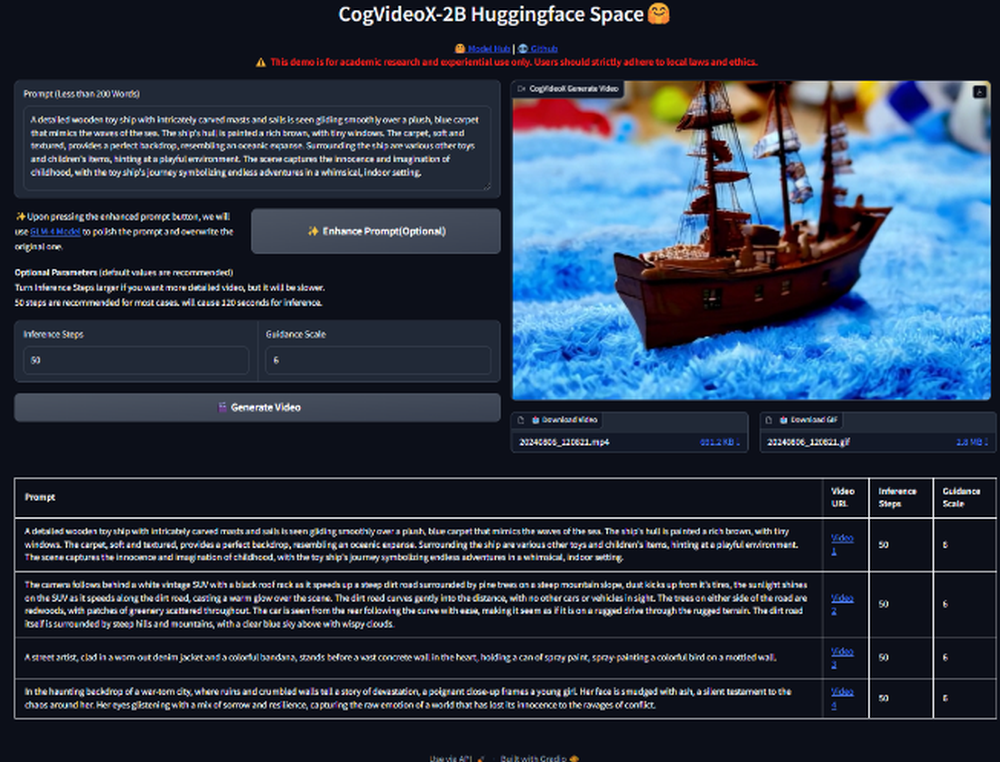The width and height of the screenshot is (1000, 762).
Task: Click the file icon in Download GIF label
Action: tap(769, 420)
